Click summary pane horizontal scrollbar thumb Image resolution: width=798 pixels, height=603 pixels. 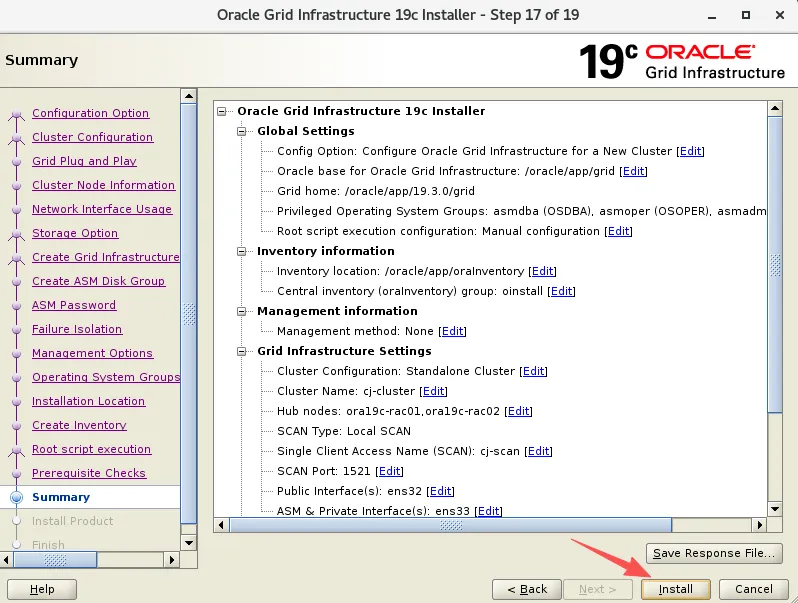tap(451, 525)
